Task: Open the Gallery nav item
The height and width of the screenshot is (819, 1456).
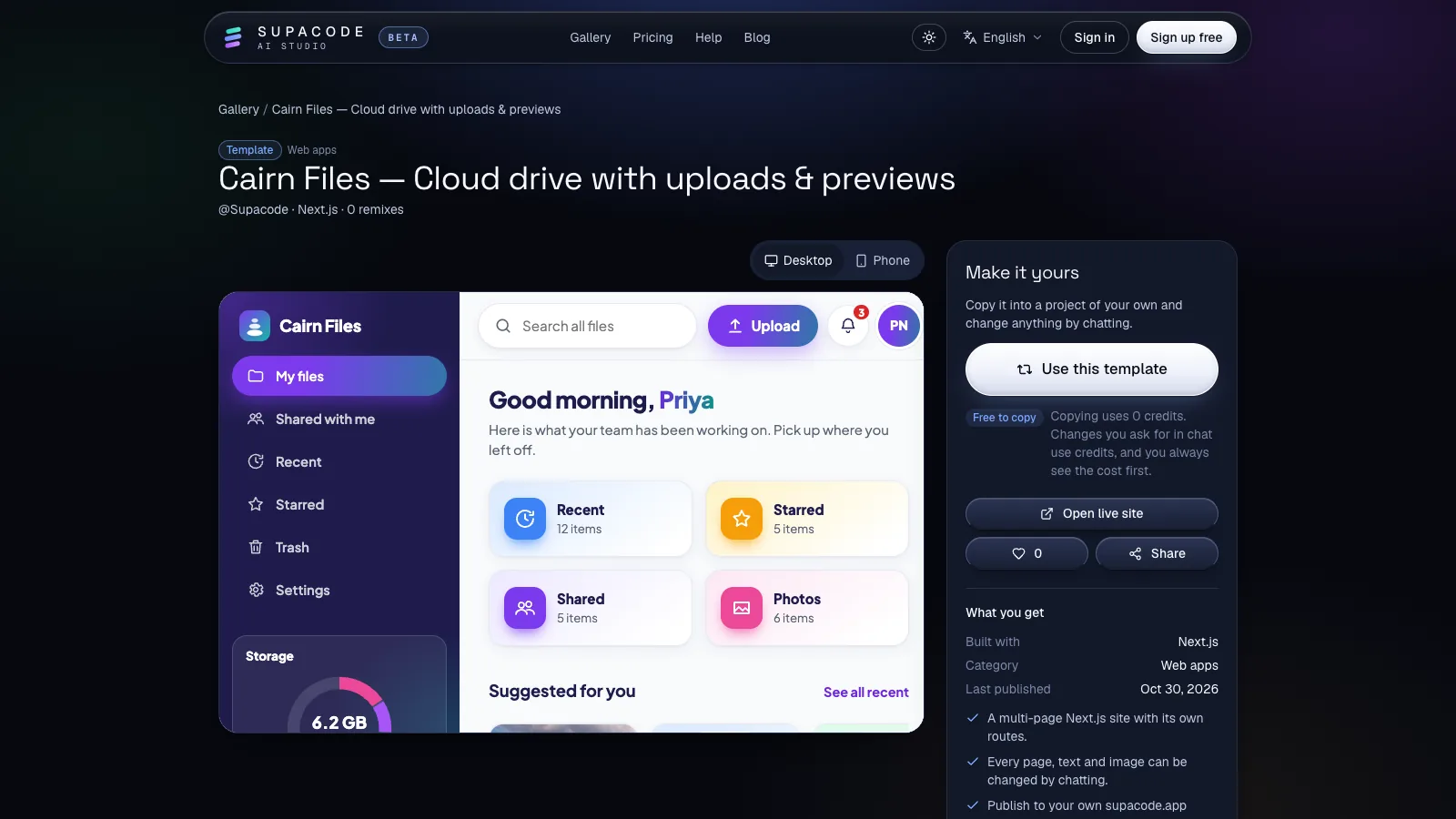Action: pyautogui.click(x=591, y=37)
